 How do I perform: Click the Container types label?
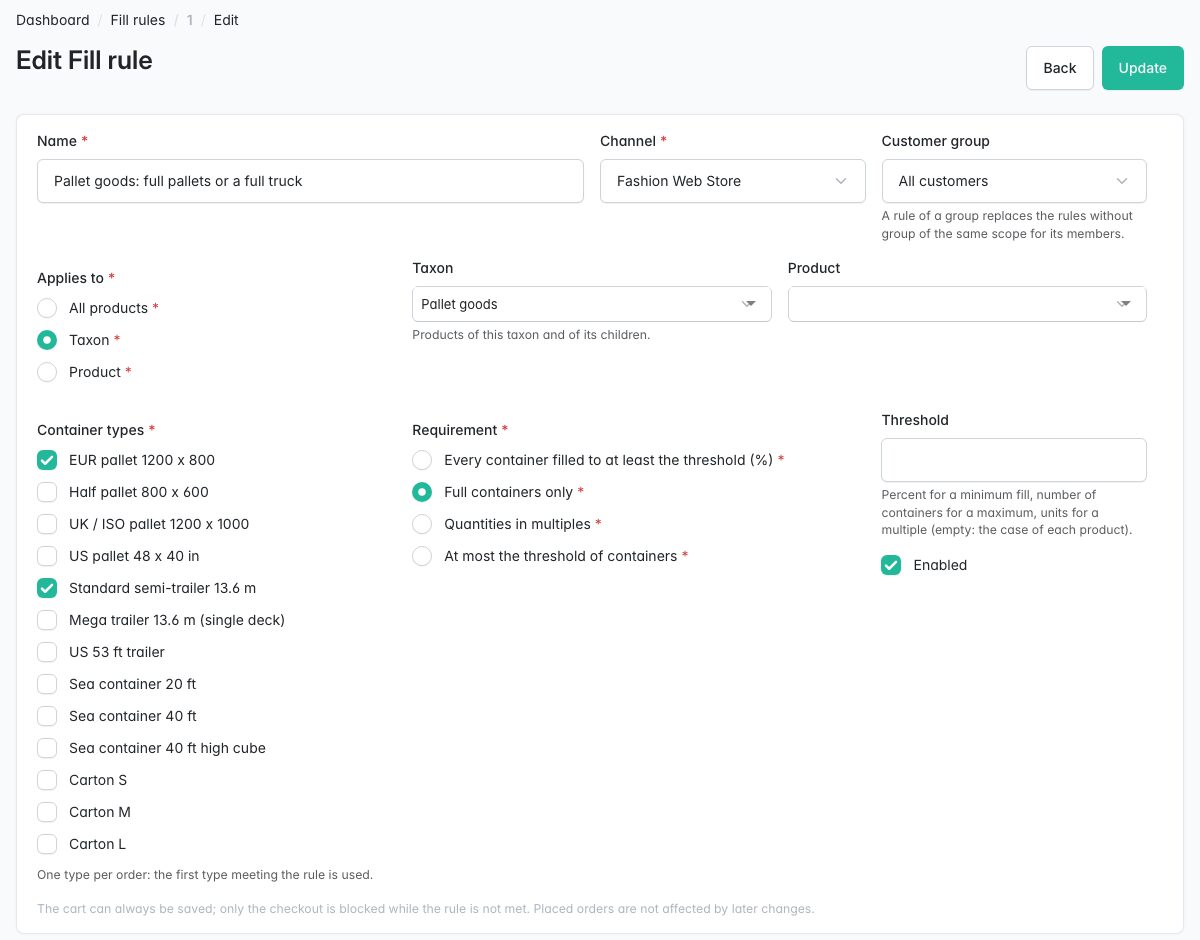click(96, 430)
